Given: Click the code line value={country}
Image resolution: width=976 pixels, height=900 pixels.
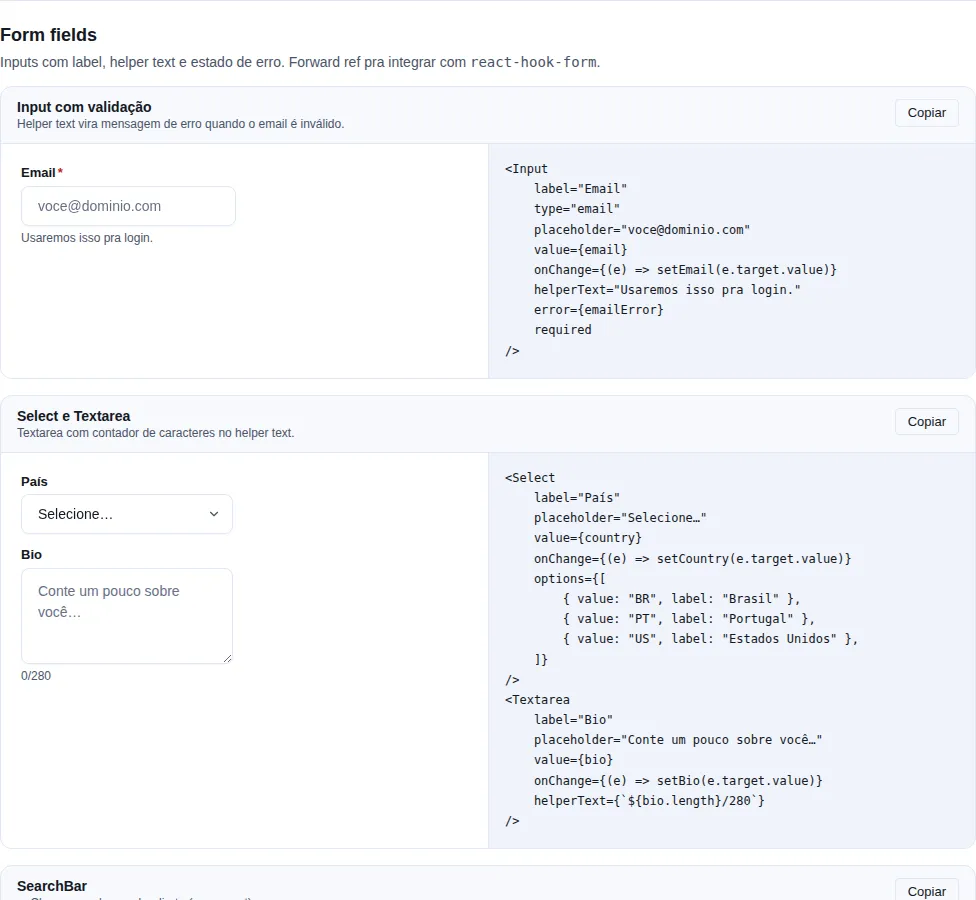Looking at the screenshot, I should click(588, 537).
